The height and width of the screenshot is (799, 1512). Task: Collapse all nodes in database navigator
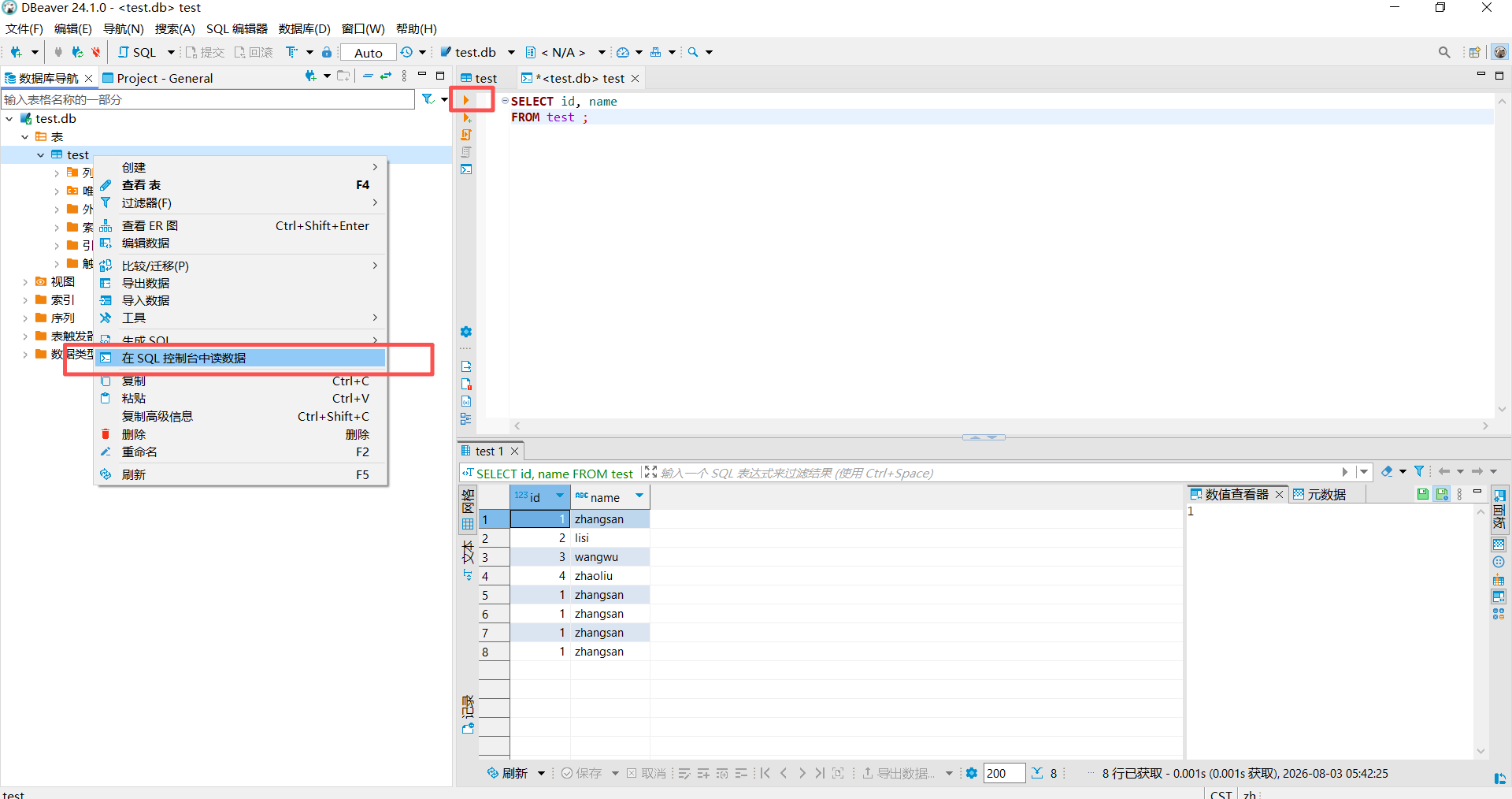coord(368,76)
